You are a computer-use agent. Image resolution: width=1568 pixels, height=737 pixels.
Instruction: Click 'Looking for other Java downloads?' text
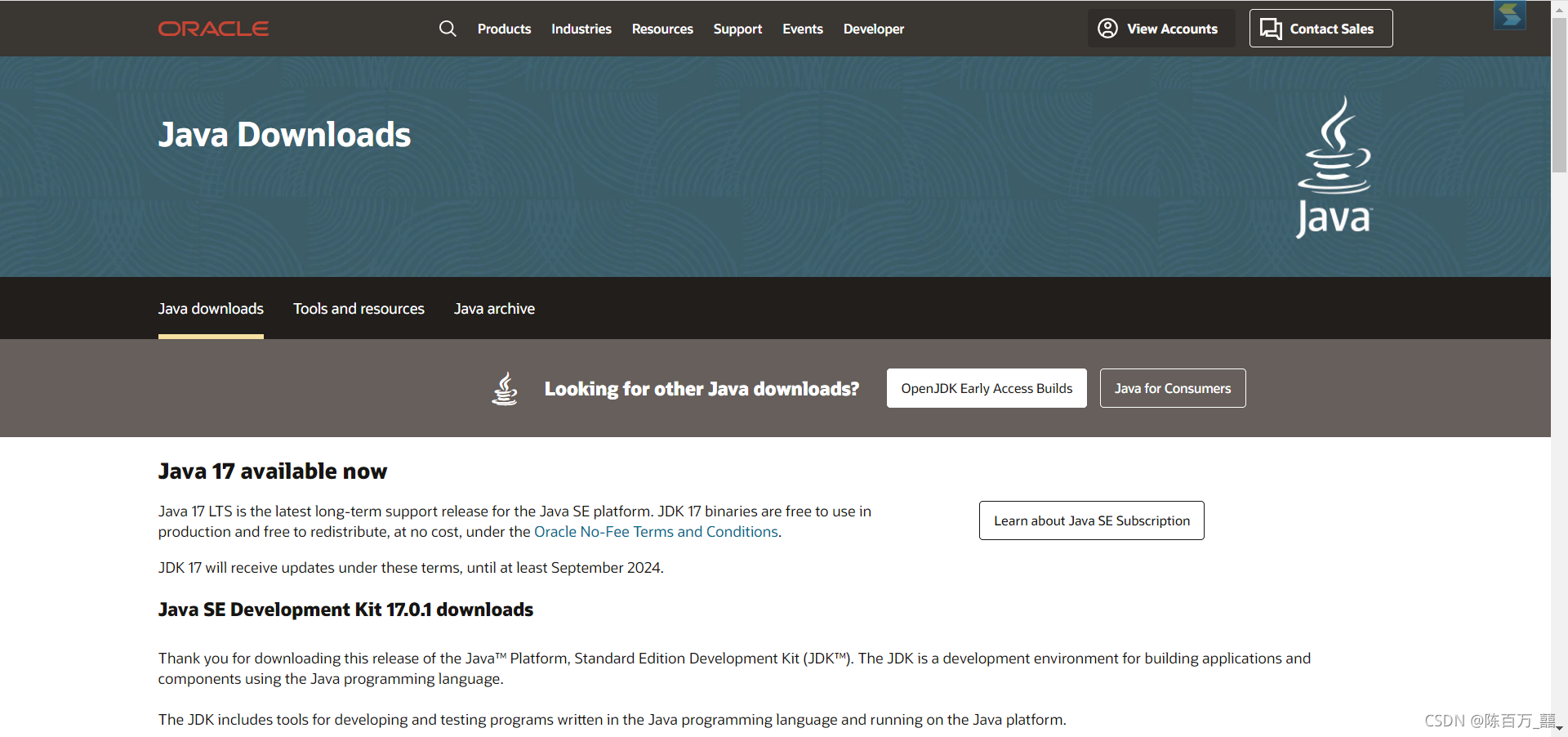(x=702, y=389)
